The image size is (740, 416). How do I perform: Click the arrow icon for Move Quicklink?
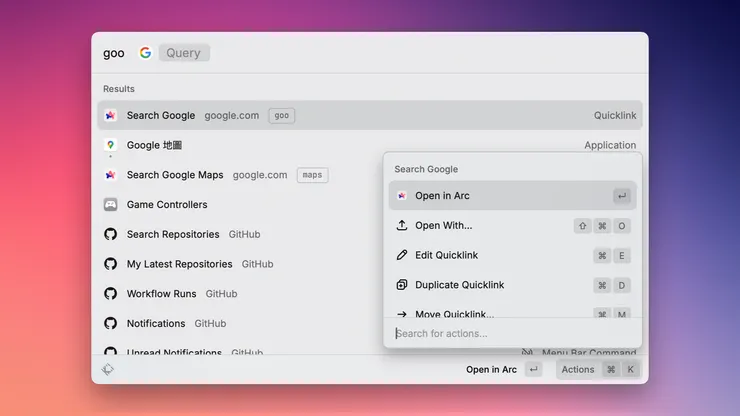coord(402,314)
